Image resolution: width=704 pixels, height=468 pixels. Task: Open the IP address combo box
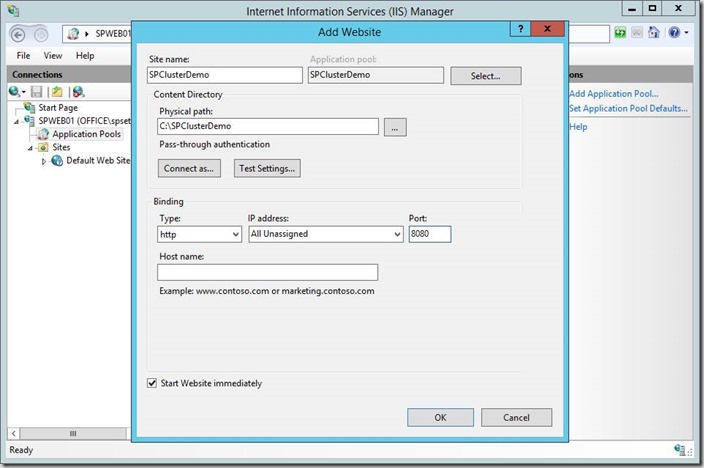(x=325, y=234)
